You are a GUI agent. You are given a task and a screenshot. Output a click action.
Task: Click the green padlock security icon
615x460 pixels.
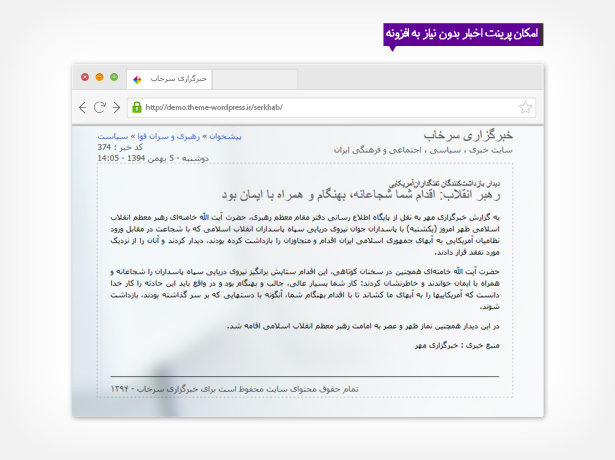pos(137,107)
